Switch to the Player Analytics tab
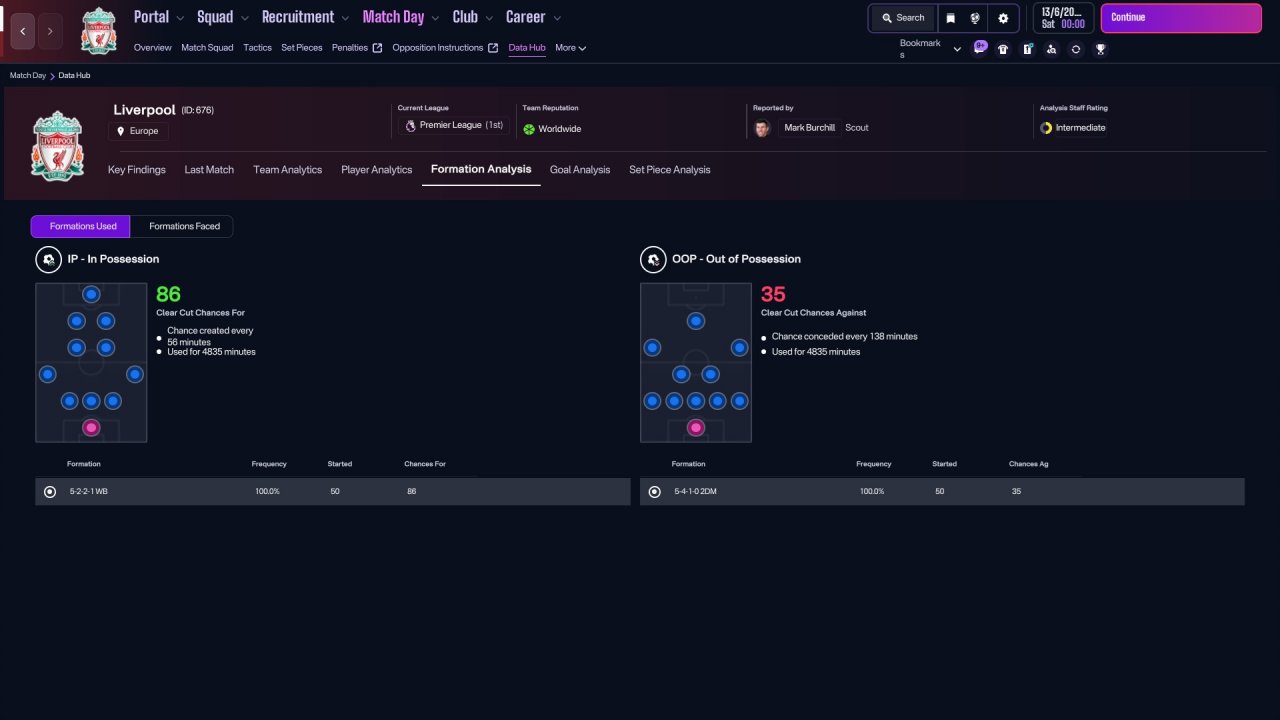Screen dimensions: 1280x720 377,170
